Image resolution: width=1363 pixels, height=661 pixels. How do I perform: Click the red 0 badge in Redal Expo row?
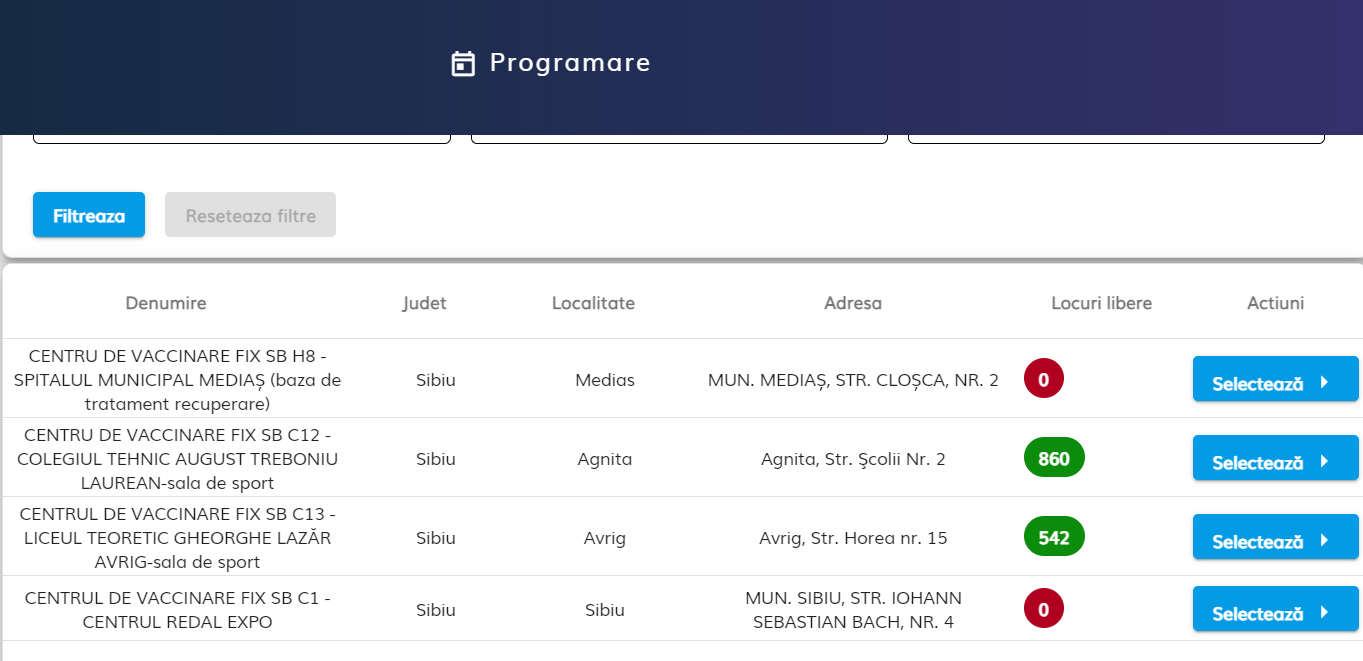point(1044,608)
